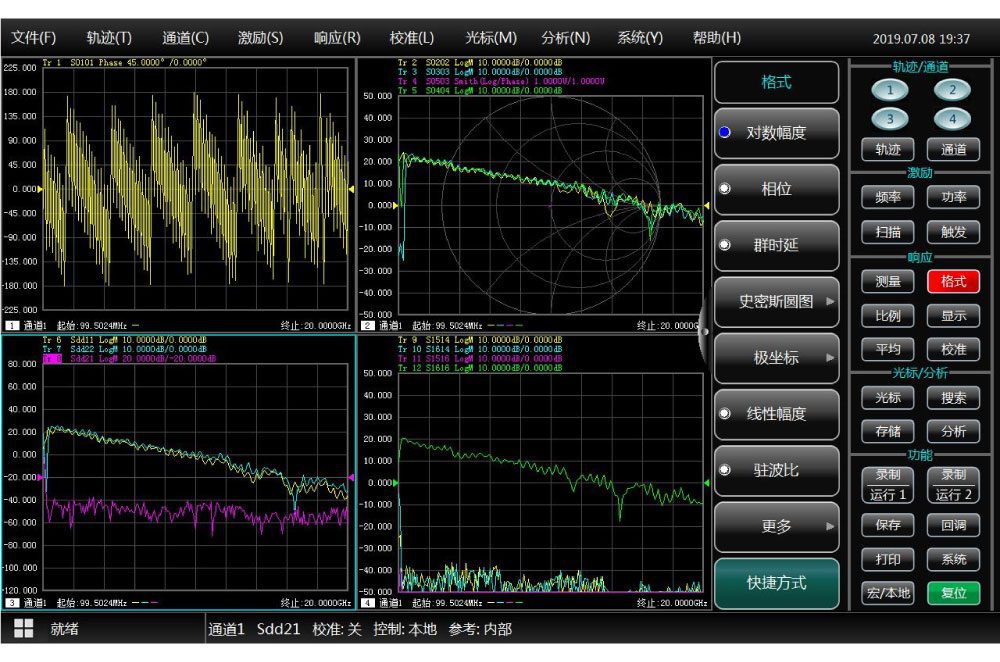Image resolution: width=1000 pixels, height=662 pixels.
Task: Open the 文件(F) menu
Action: click(33, 38)
